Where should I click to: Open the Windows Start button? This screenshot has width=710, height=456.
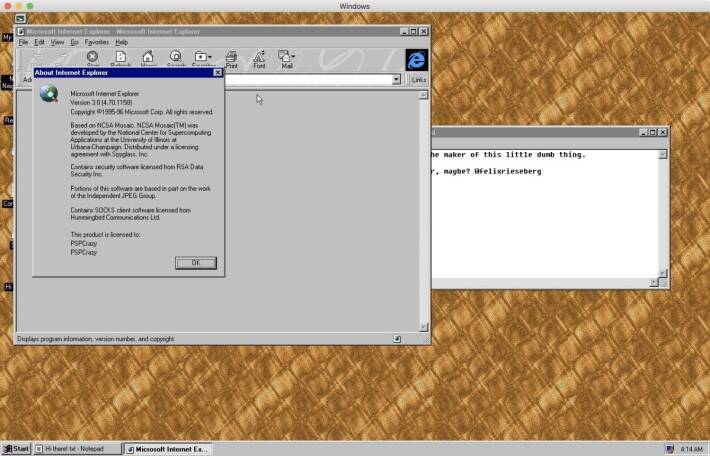click(x=16, y=449)
